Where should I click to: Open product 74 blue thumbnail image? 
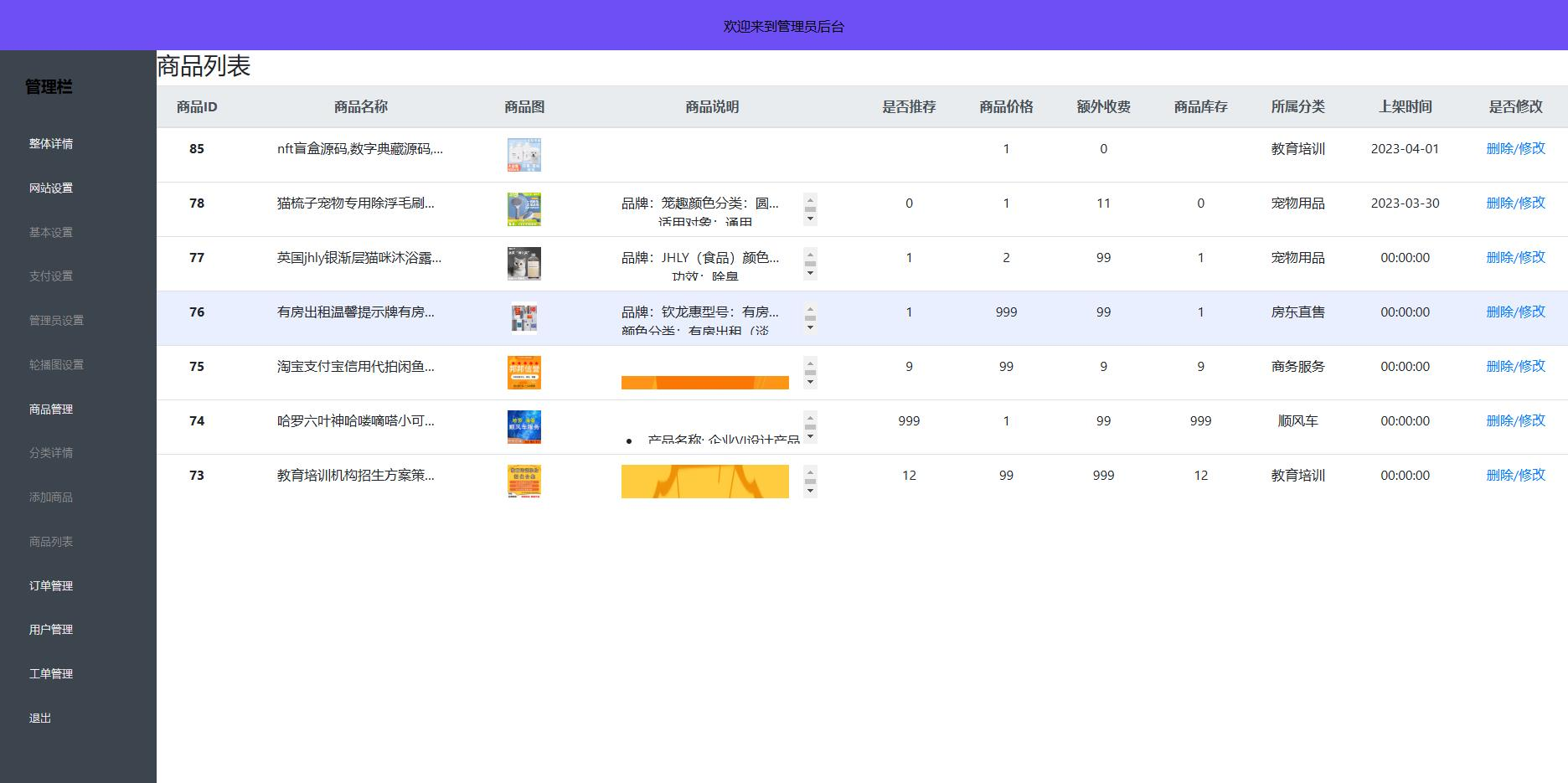[x=524, y=427]
